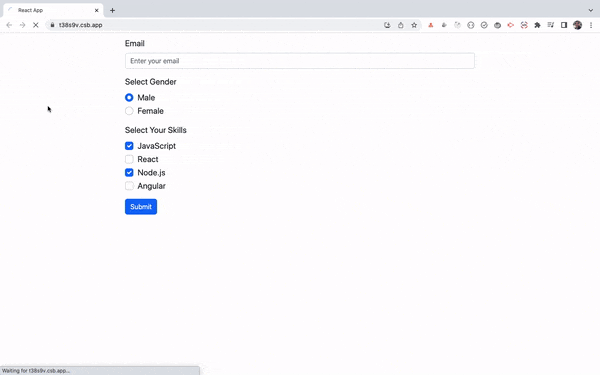Screen dimensions: 600x375
Task: Click the browser forward arrow
Action: pos(22,25)
